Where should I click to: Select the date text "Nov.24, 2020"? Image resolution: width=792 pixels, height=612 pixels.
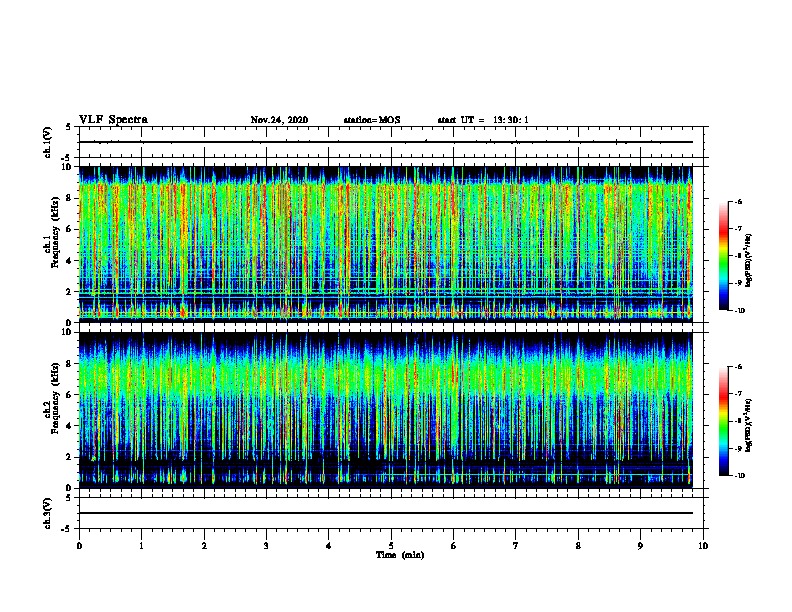[279, 120]
